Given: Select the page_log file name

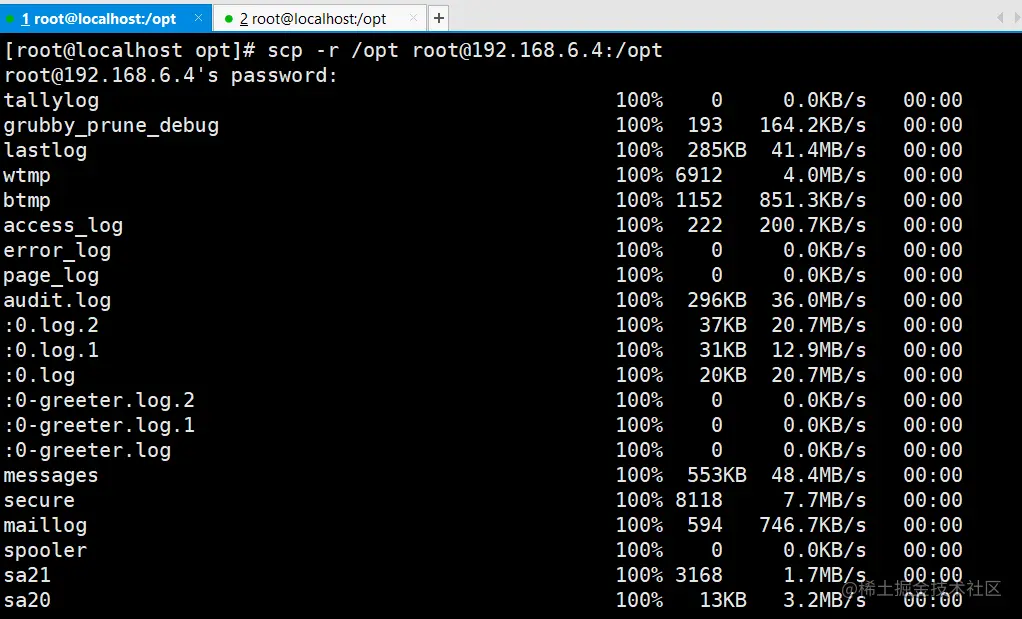Looking at the screenshot, I should tap(51, 275).
